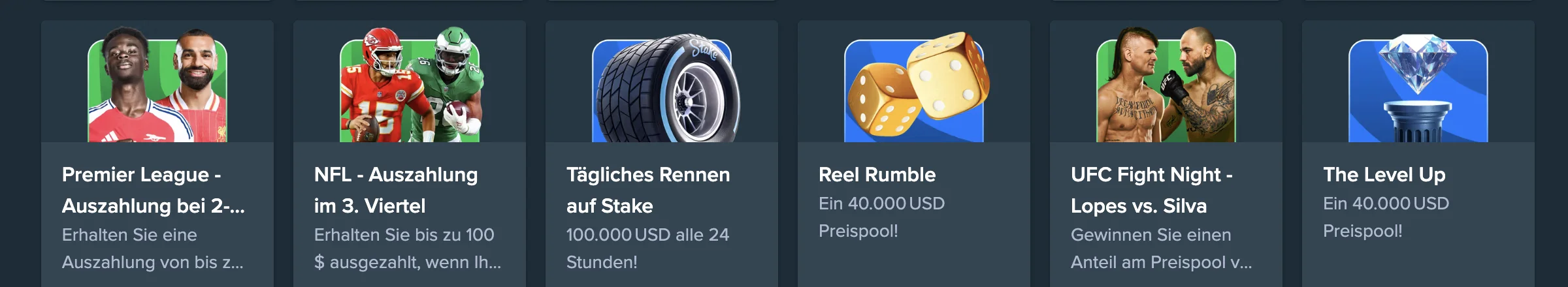
Task: Open the NFL players promotion image
Action: (x=410, y=85)
